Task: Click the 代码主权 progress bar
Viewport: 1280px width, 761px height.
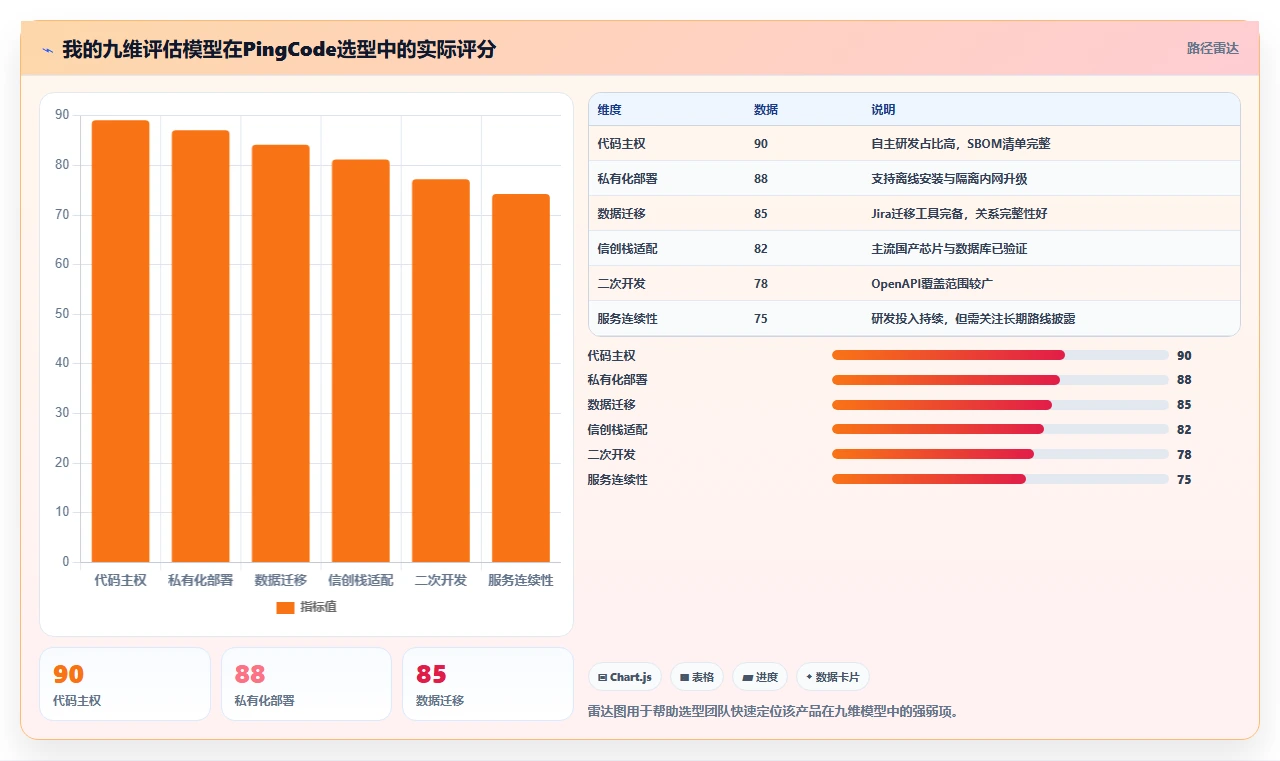Action: point(1000,355)
